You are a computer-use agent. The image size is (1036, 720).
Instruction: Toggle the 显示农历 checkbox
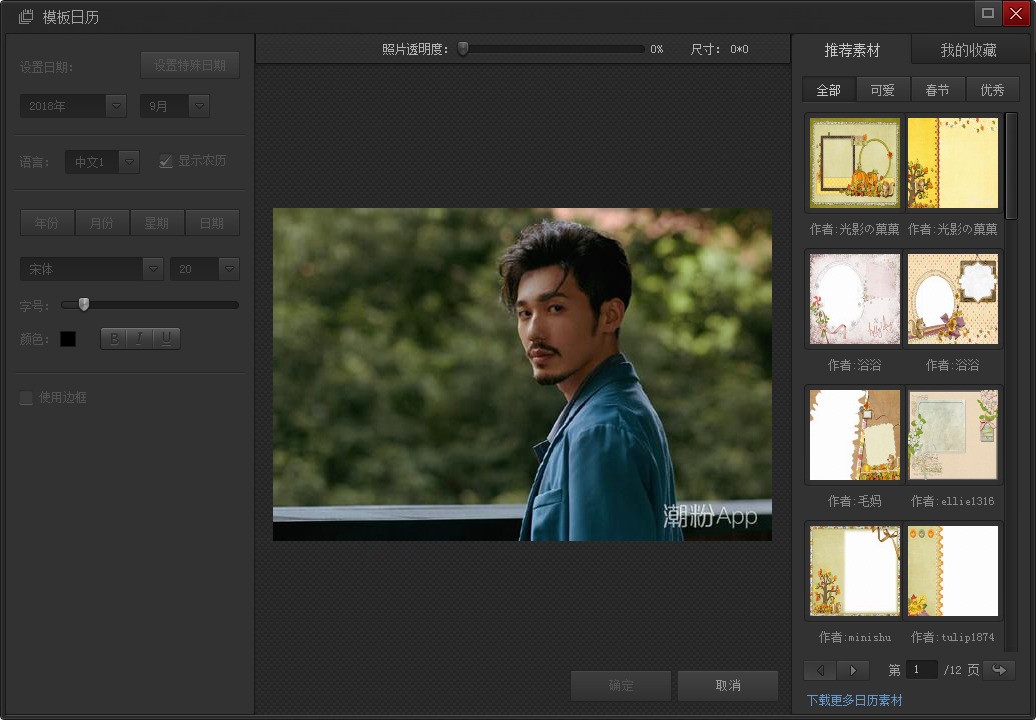tap(166, 161)
